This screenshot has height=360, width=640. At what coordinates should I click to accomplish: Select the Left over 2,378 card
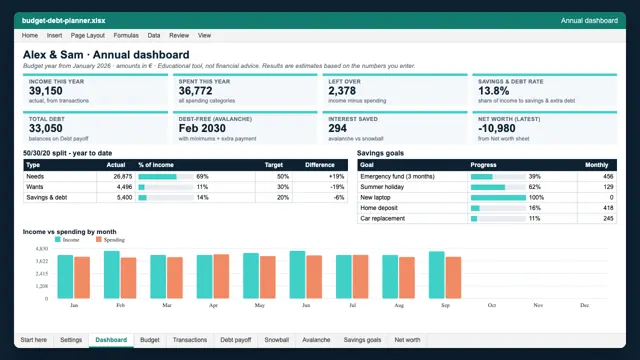395,90
